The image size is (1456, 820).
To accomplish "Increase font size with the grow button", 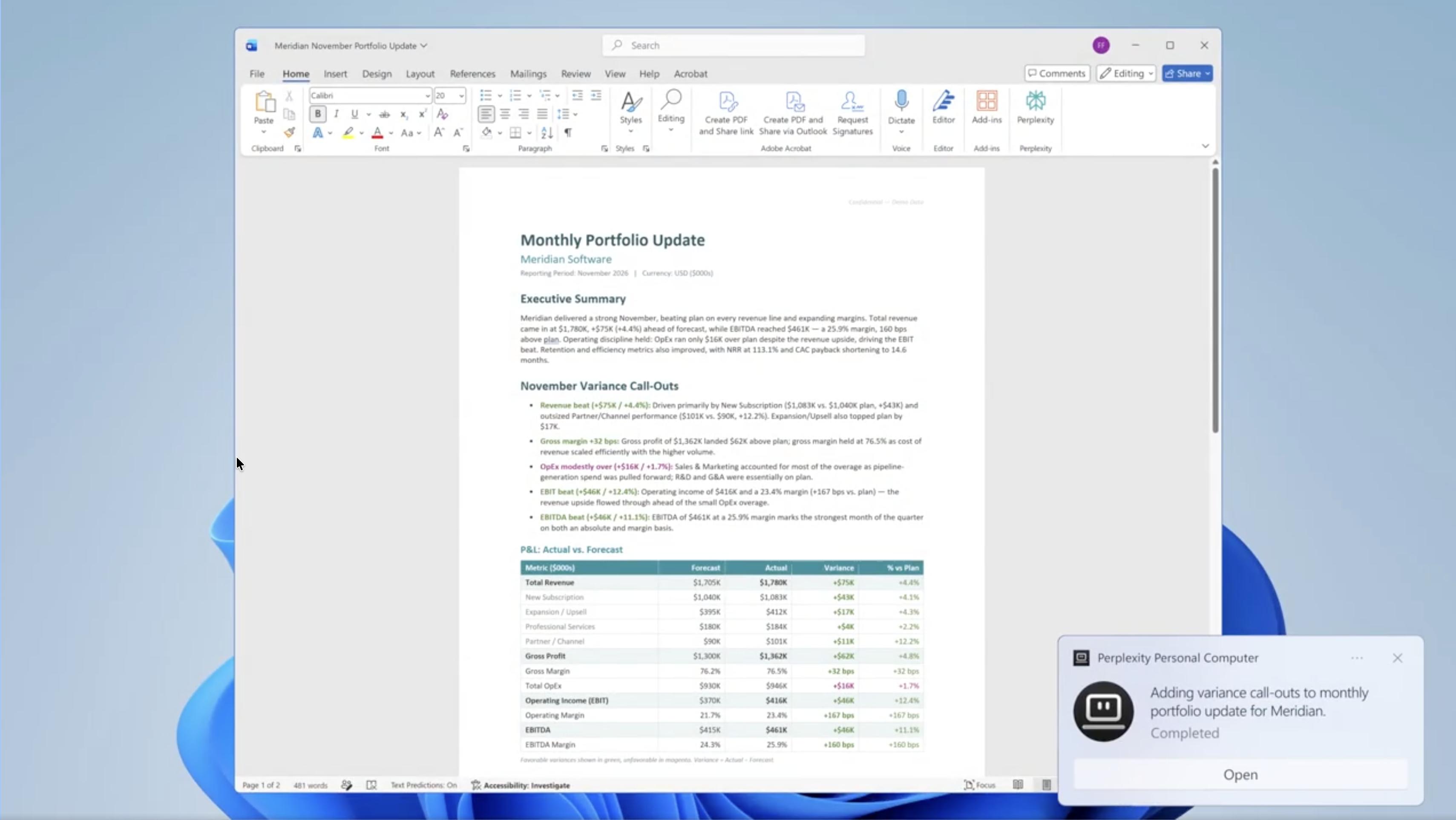I will click(439, 133).
